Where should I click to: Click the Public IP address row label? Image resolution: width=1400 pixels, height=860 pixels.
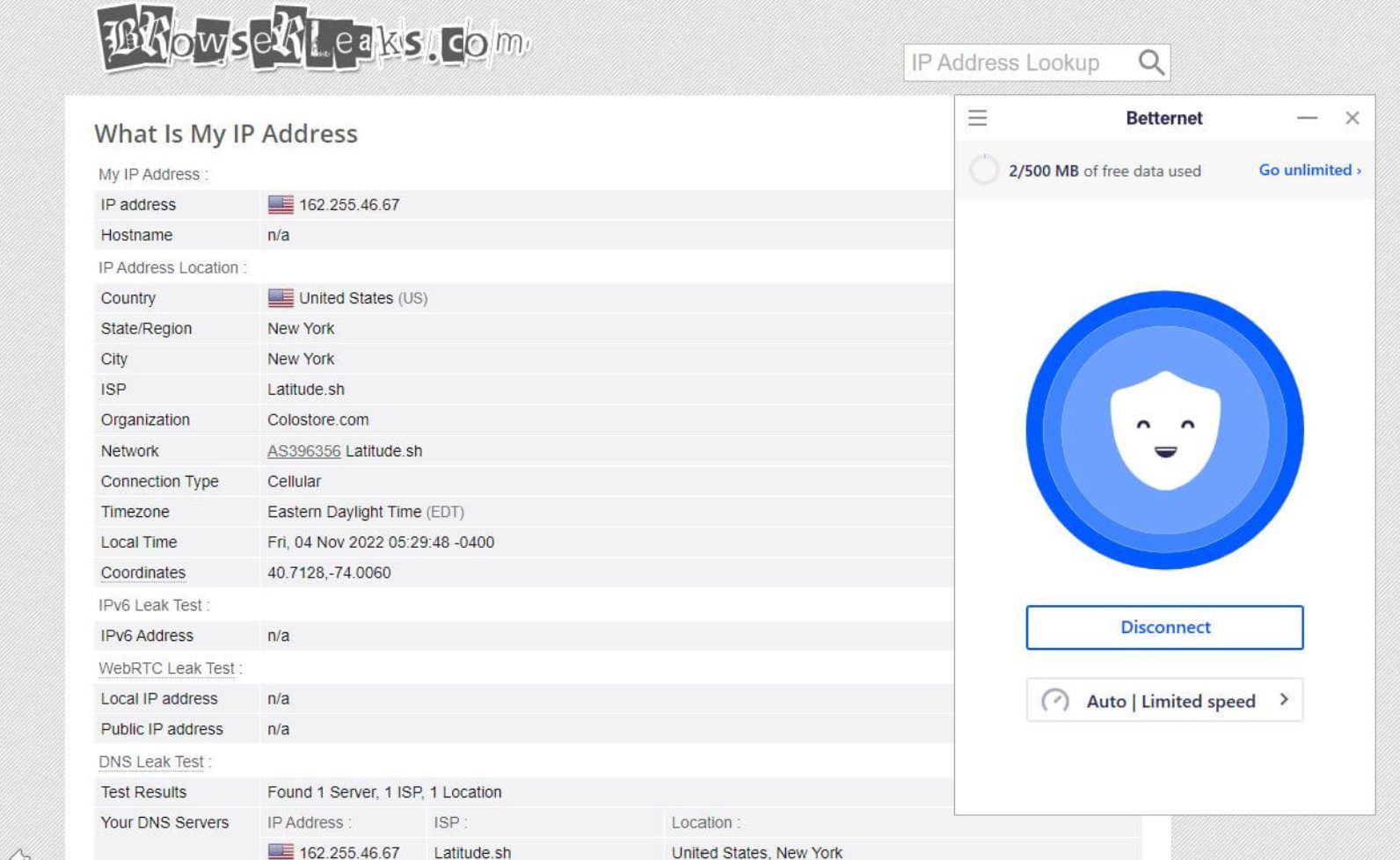162,729
